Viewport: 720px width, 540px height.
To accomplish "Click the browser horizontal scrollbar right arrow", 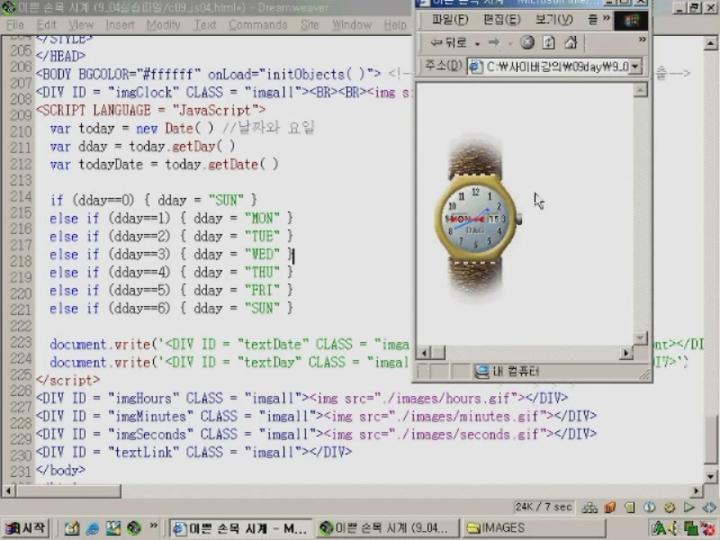I will click(x=625, y=353).
